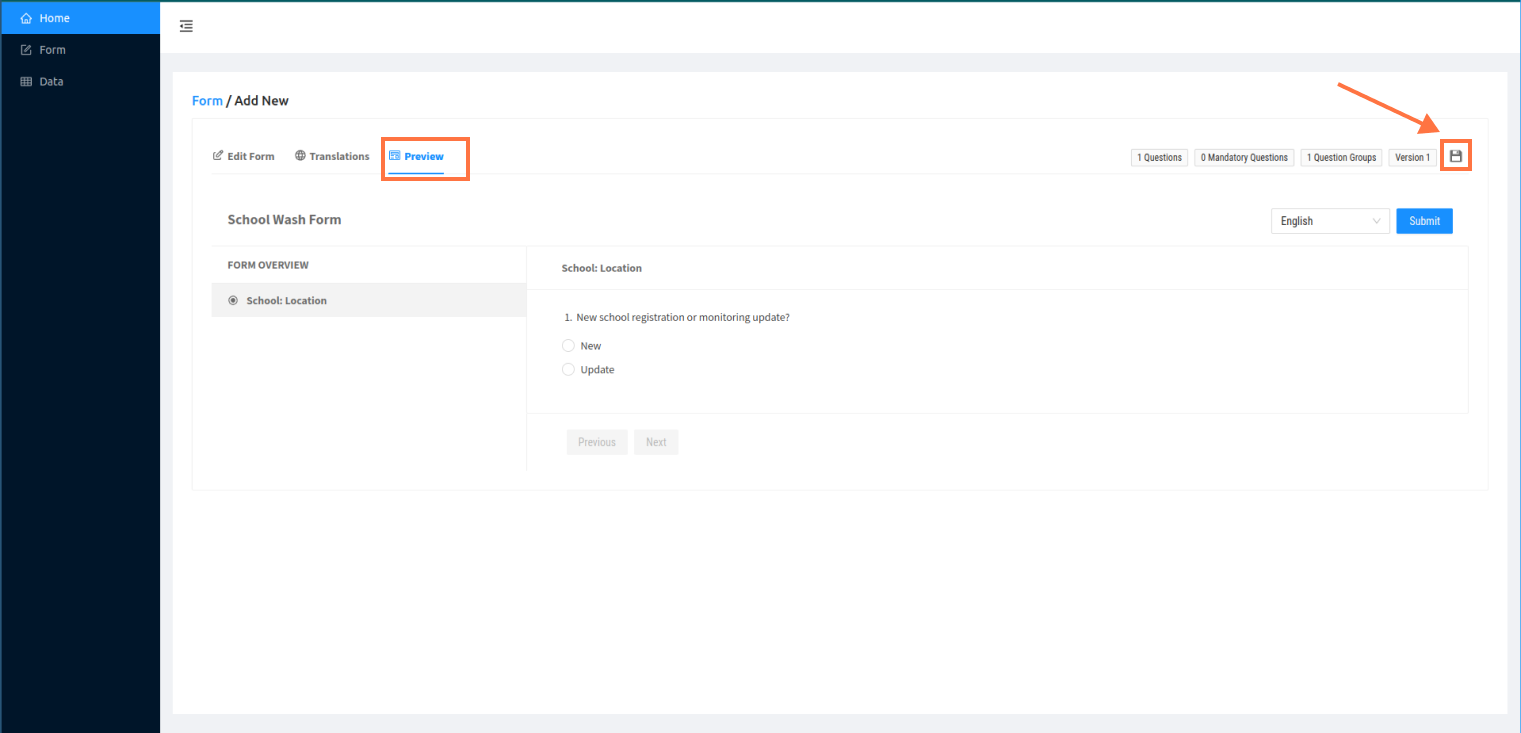Click the Form edit icon in sidebar

pyautogui.click(x=26, y=50)
